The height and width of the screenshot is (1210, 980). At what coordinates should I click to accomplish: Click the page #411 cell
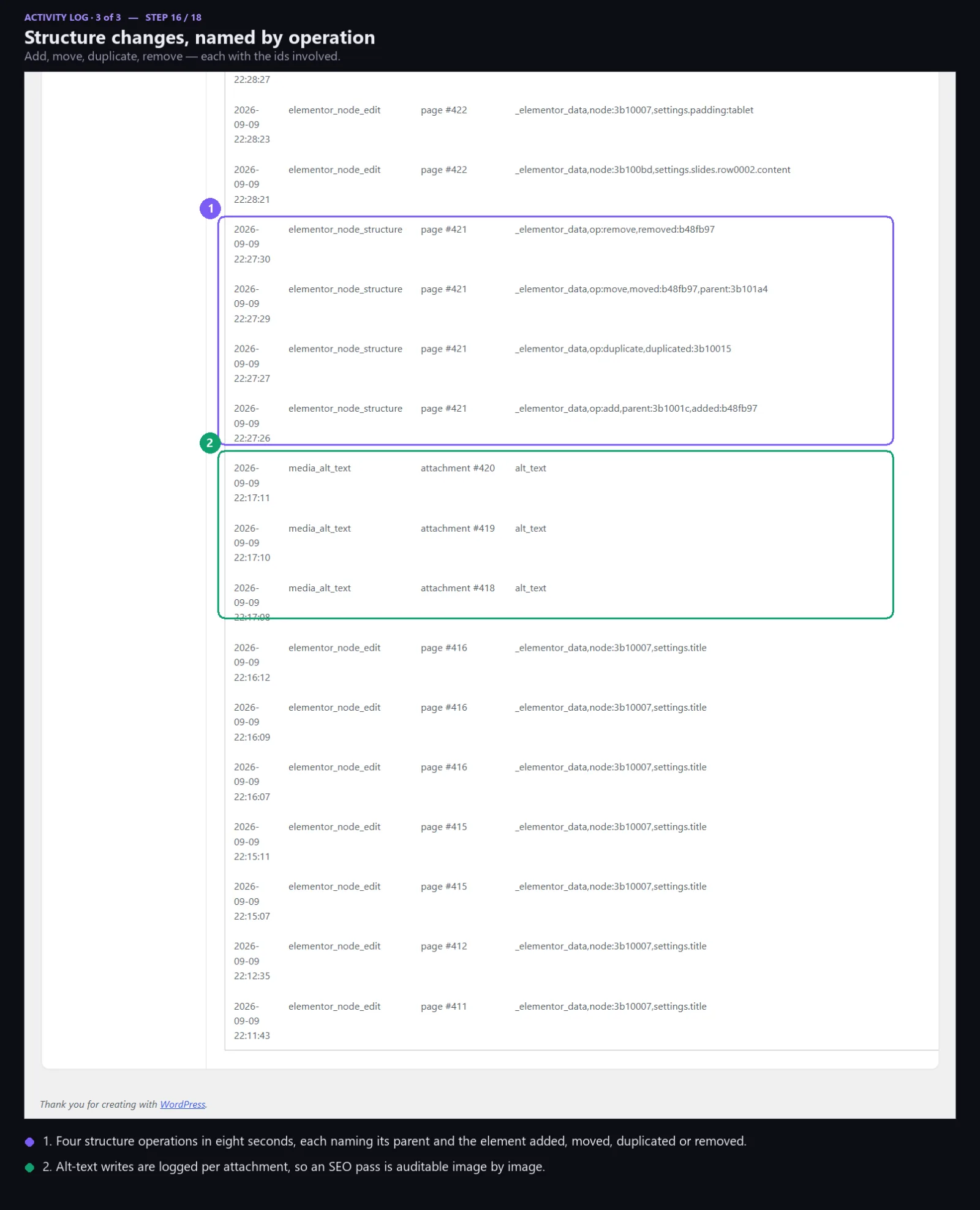[443, 1006]
